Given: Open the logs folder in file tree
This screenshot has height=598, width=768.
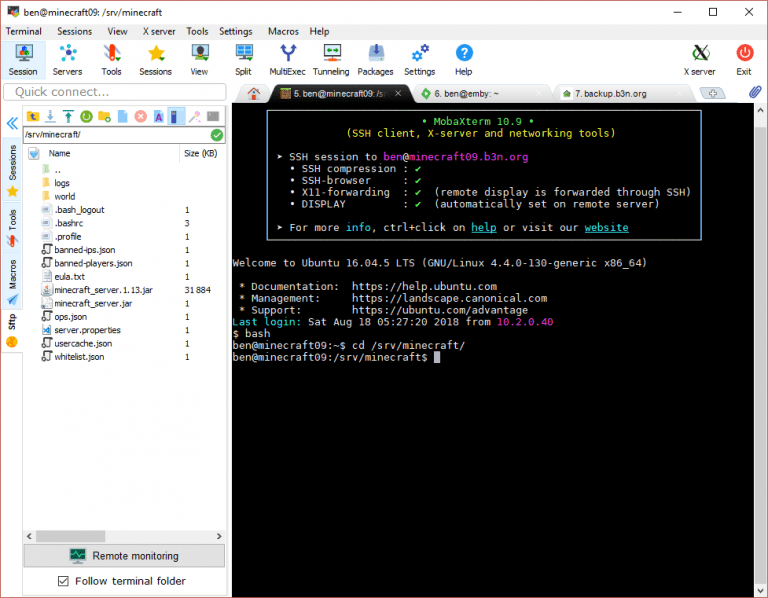Looking at the screenshot, I should (62, 183).
